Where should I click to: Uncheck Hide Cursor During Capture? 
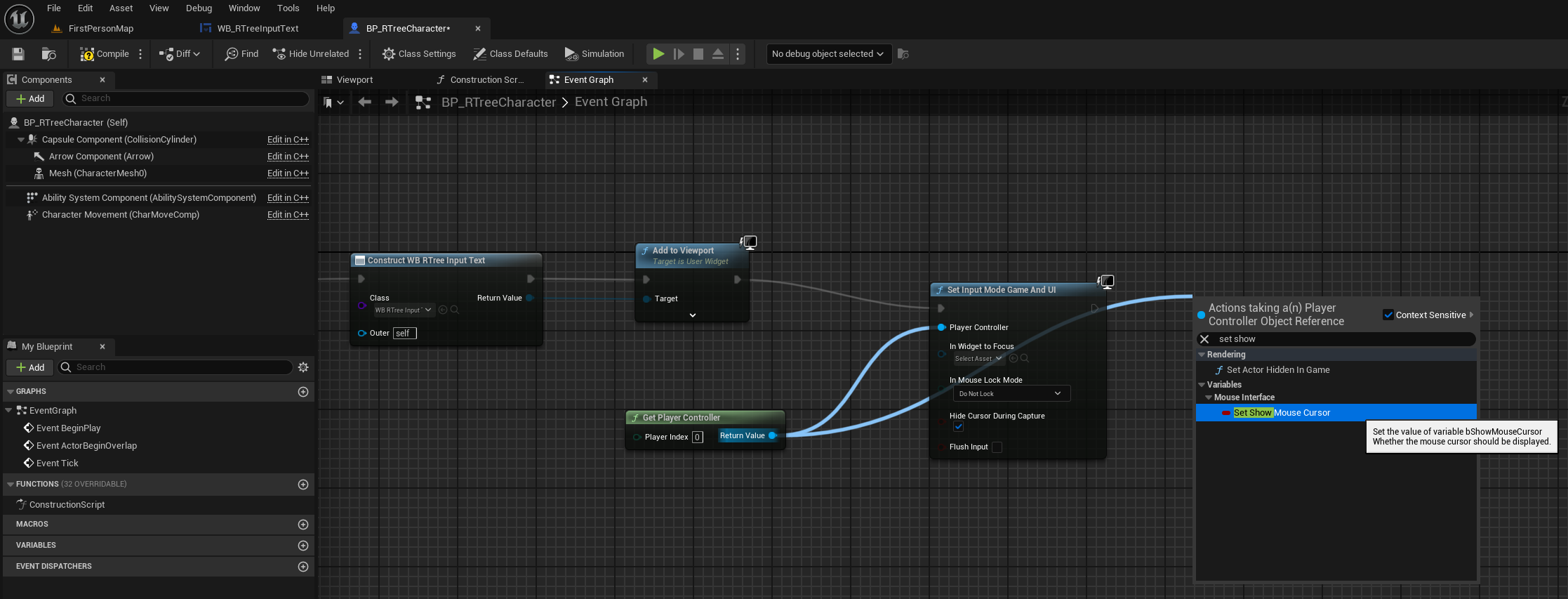tap(958, 427)
